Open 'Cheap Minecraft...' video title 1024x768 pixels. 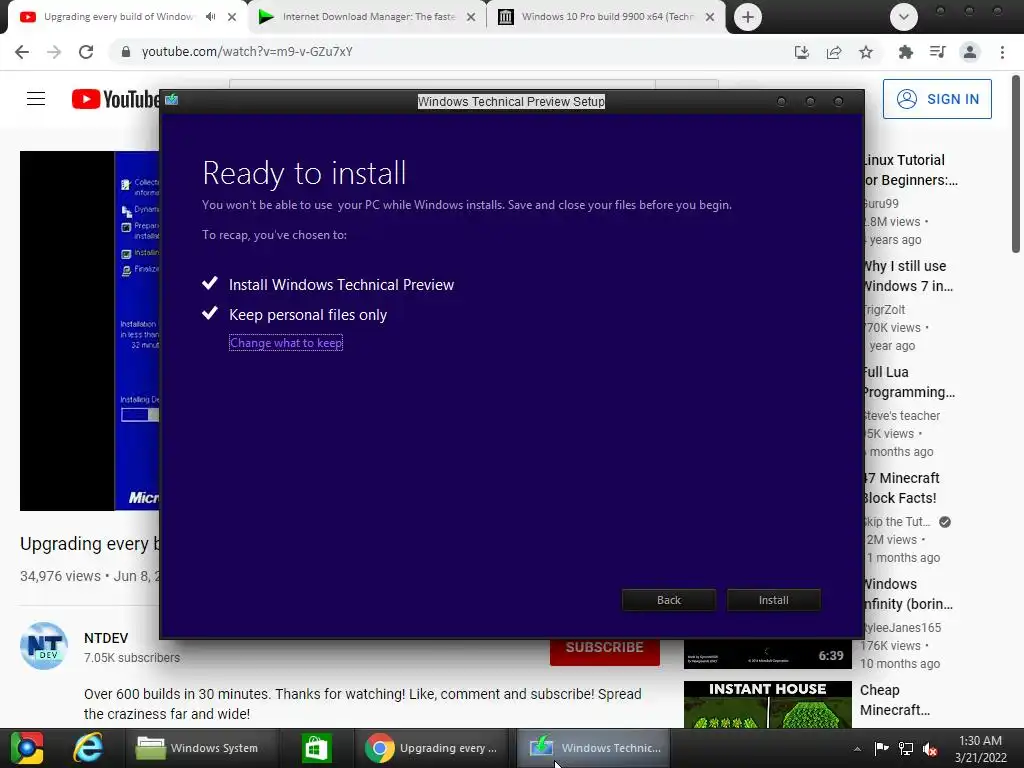pos(895,699)
